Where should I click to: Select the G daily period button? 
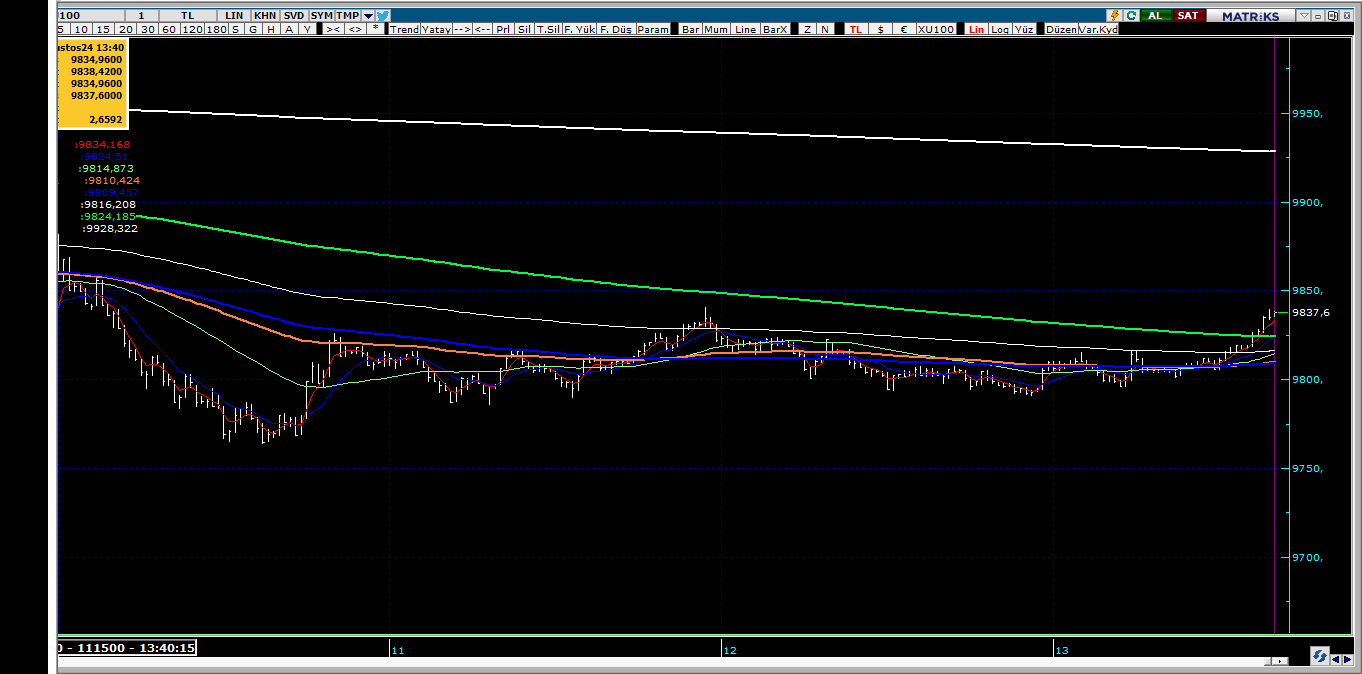[253, 29]
